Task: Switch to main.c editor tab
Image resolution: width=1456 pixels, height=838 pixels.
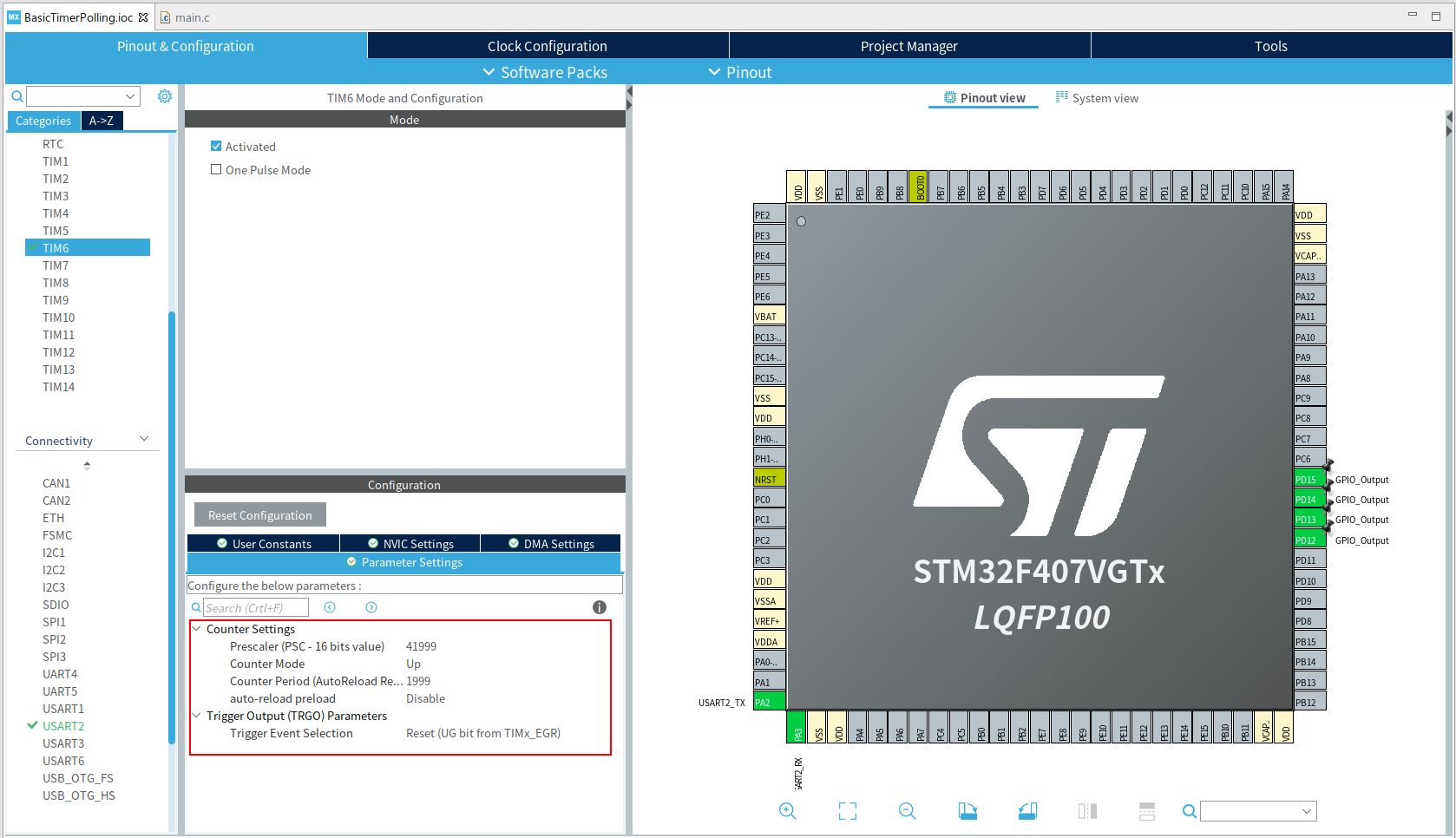Action: [185, 17]
